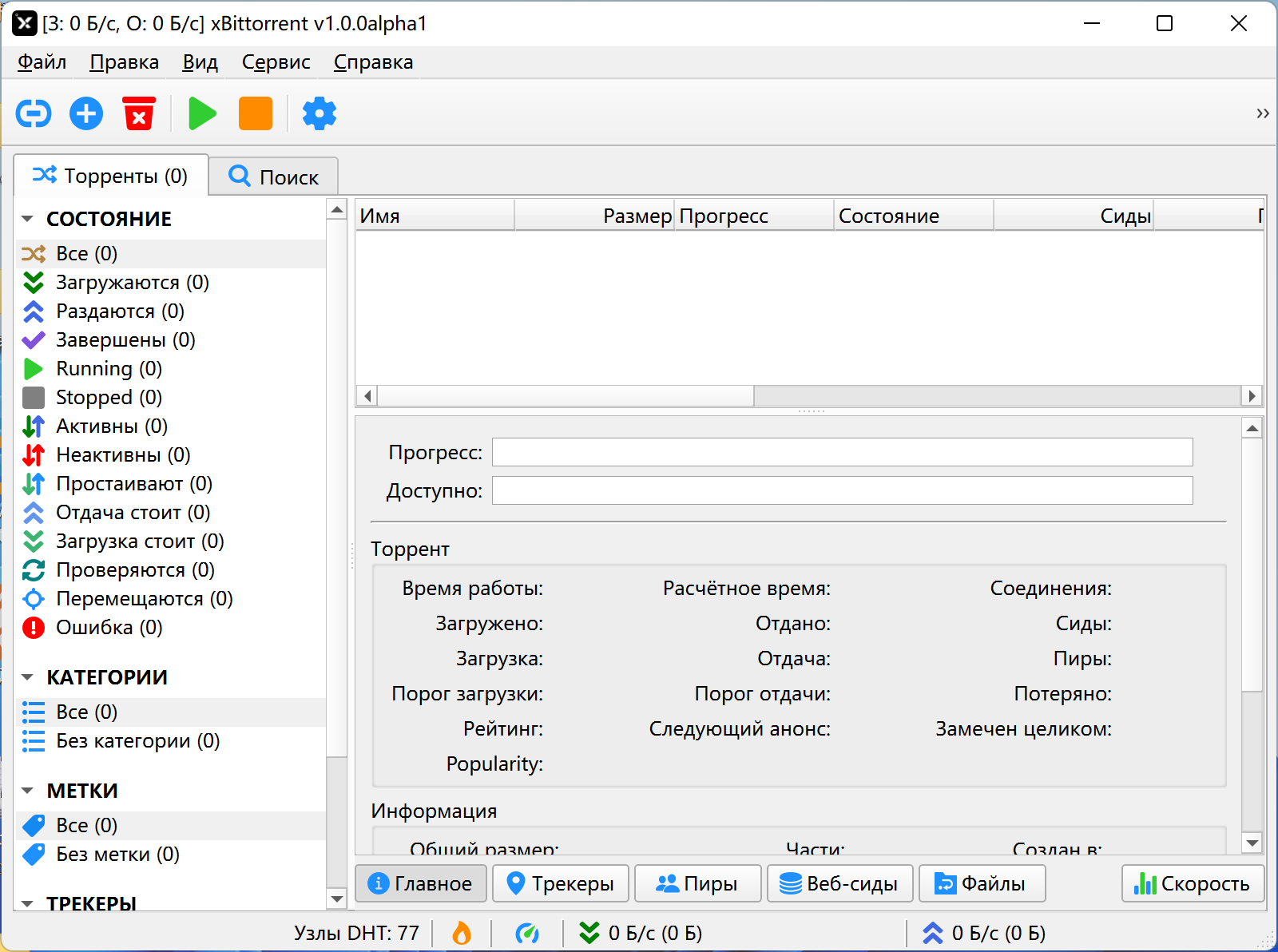Click the Прогресс progress bar

843,452
